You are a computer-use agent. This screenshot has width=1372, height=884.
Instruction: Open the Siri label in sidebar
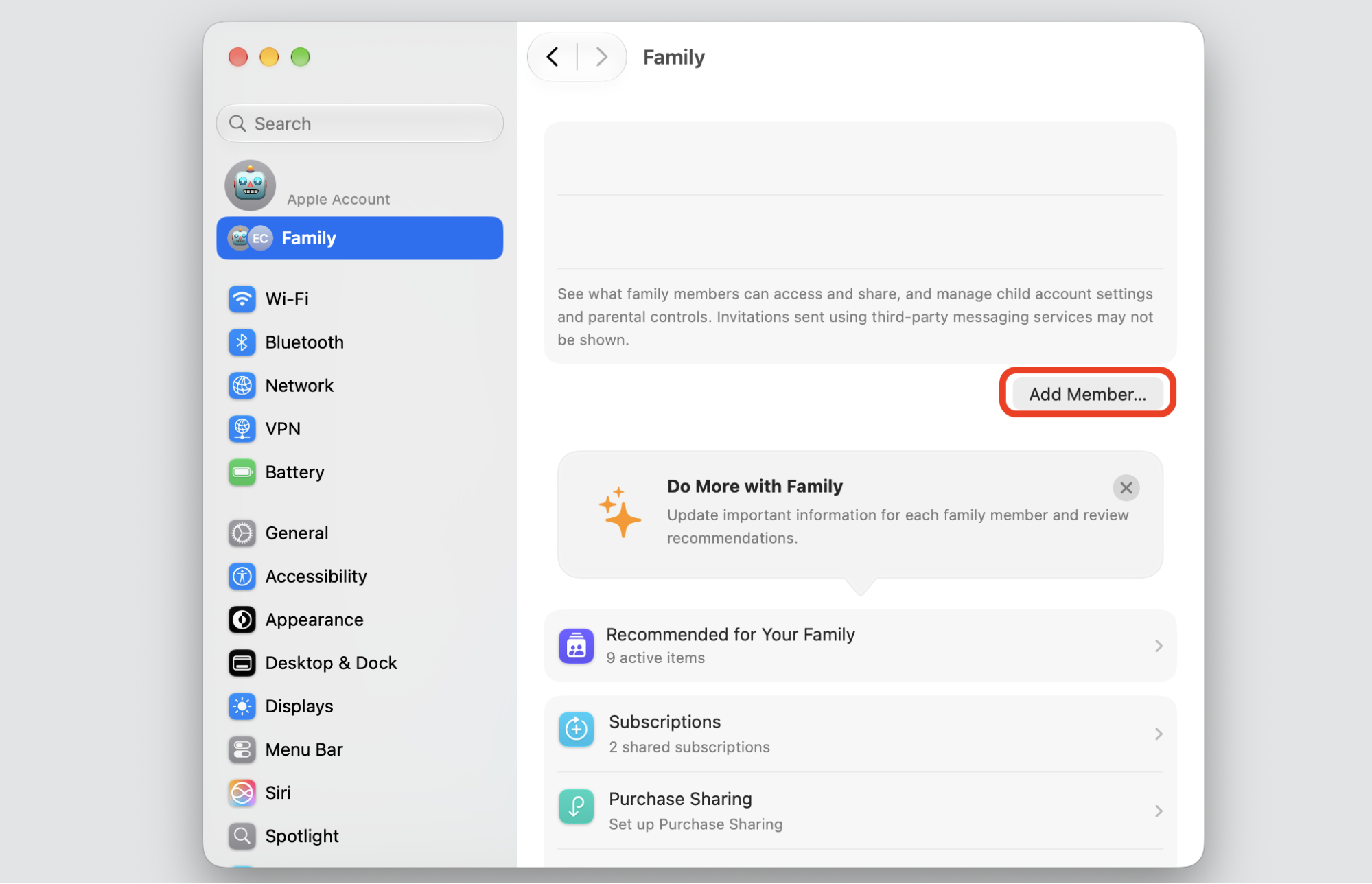[x=278, y=793]
